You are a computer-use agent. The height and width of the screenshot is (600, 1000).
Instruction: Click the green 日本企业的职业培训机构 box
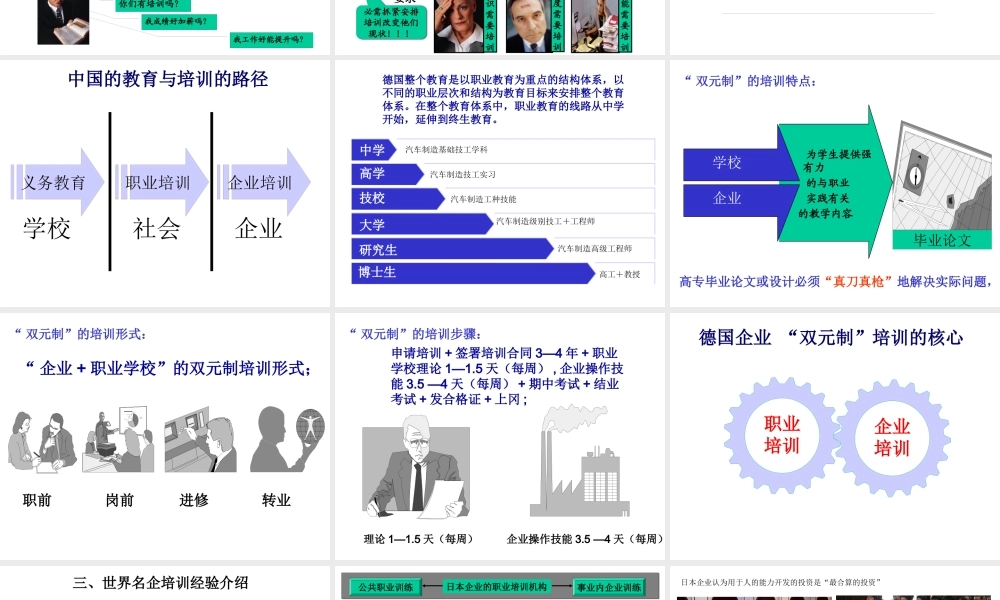[x=496, y=587]
